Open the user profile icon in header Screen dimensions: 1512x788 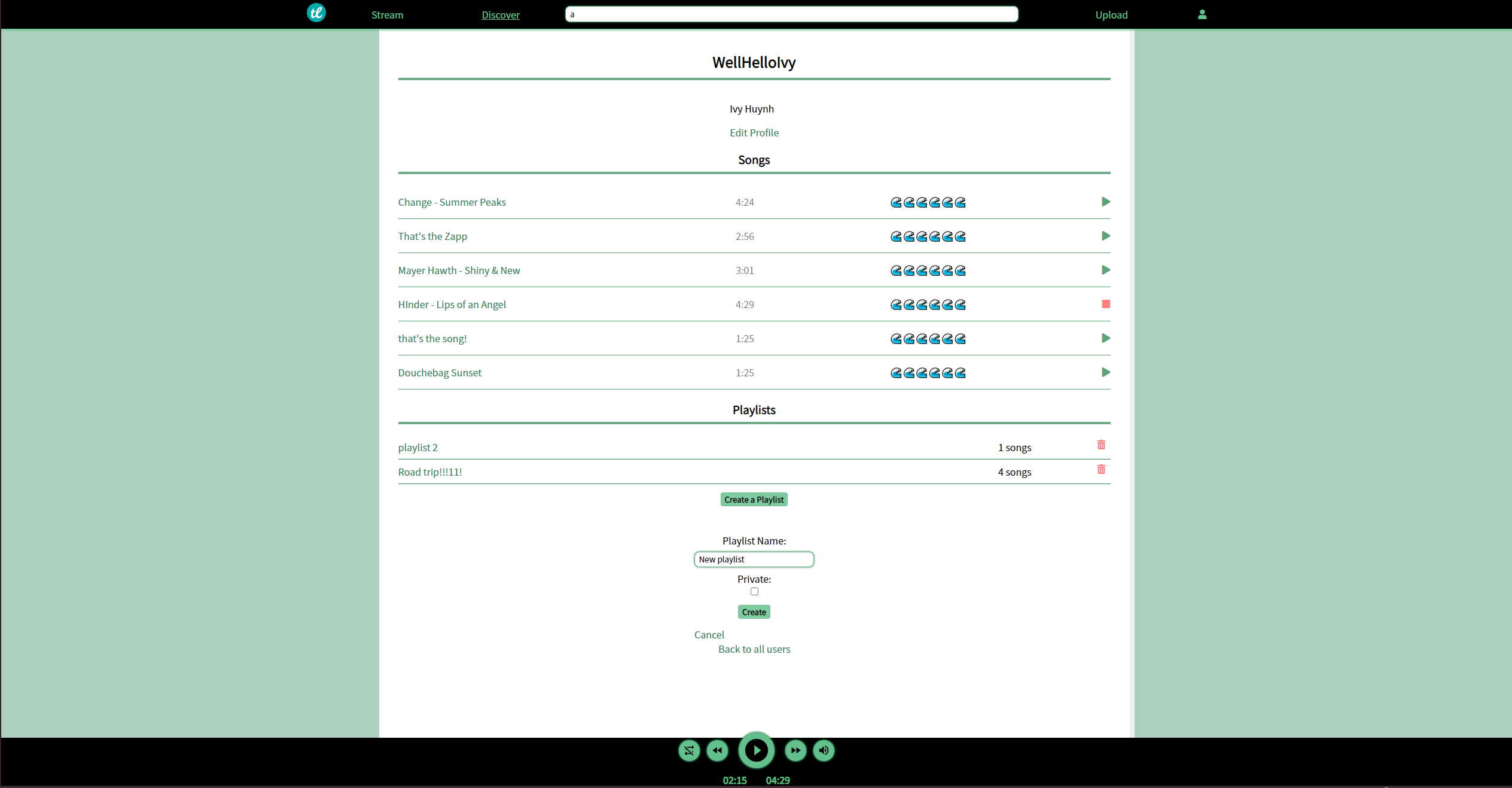click(x=1202, y=14)
